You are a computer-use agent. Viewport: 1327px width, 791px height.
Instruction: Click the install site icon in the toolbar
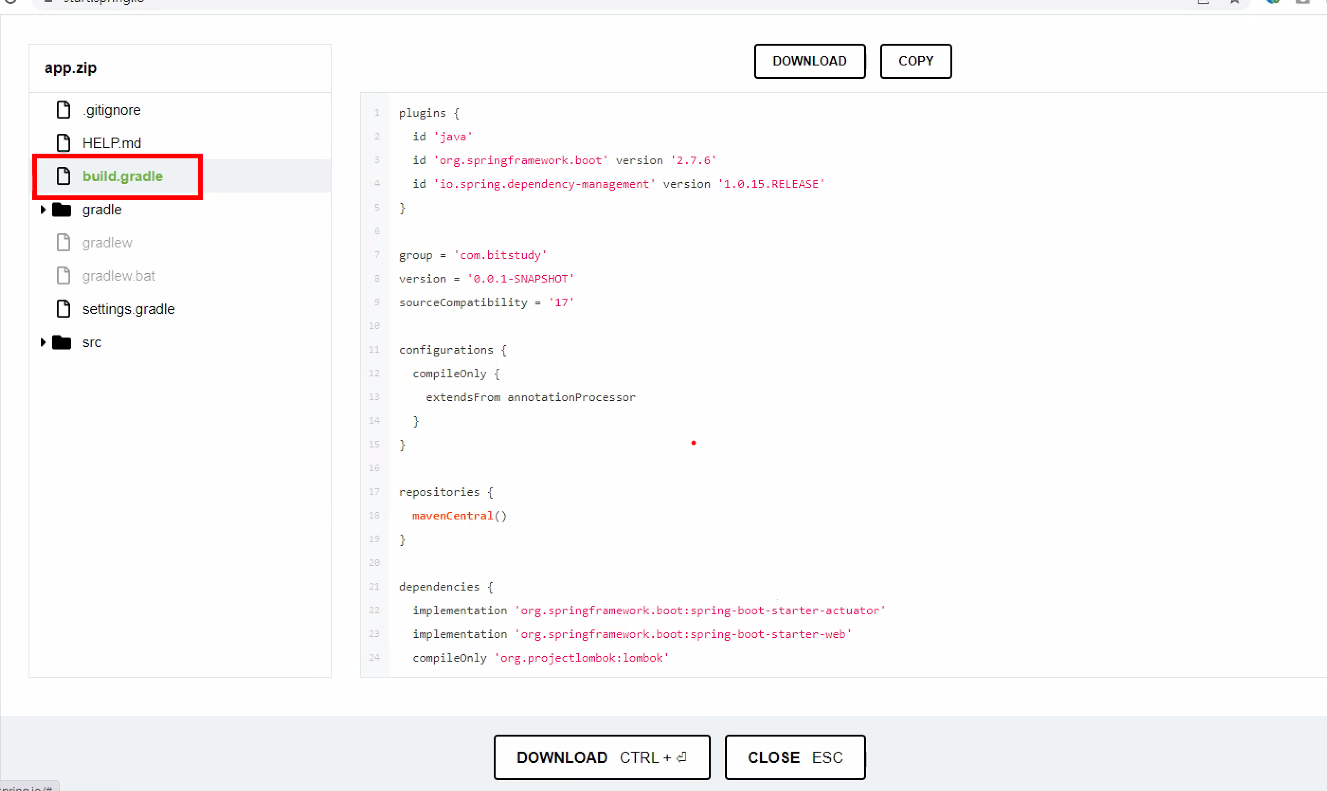coord(1204,3)
